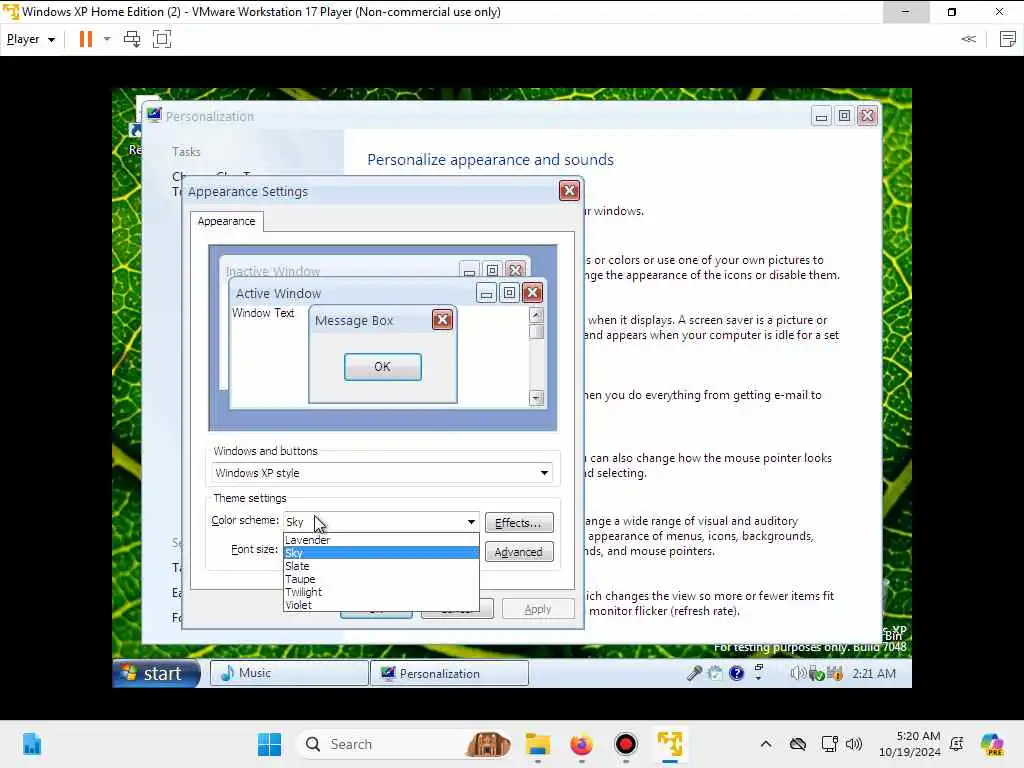Click preview Message Box close icon
1024x768 pixels.
[442, 320]
